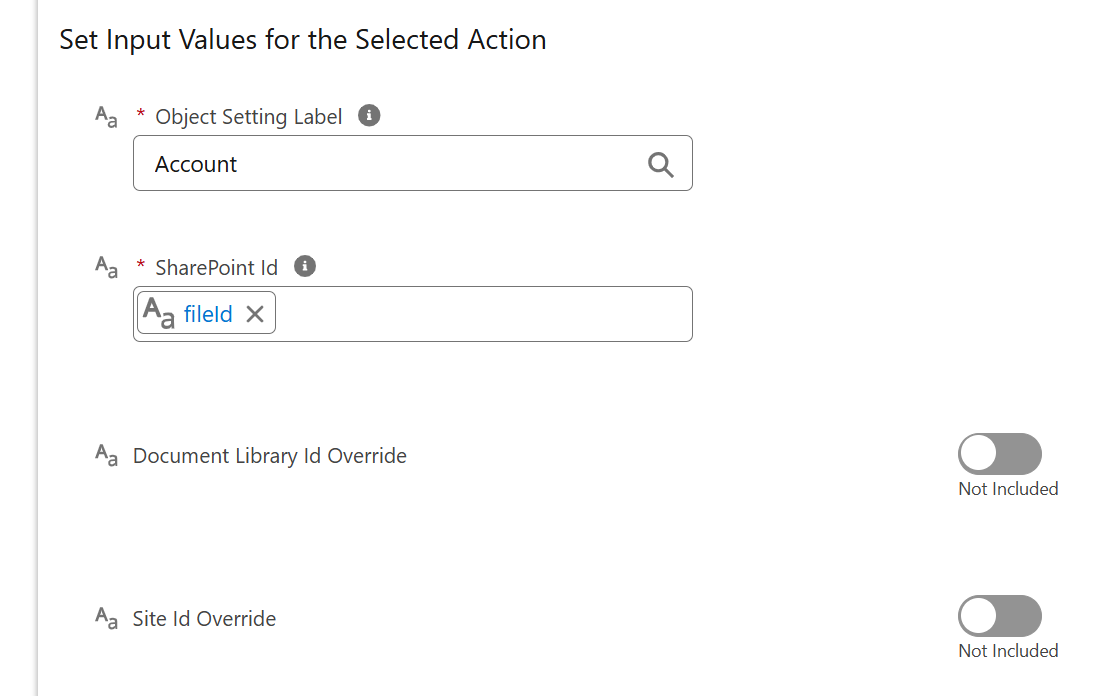The image size is (1117, 696).
Task: Click the info icon beside SharePoint Id
Action: 305,266
